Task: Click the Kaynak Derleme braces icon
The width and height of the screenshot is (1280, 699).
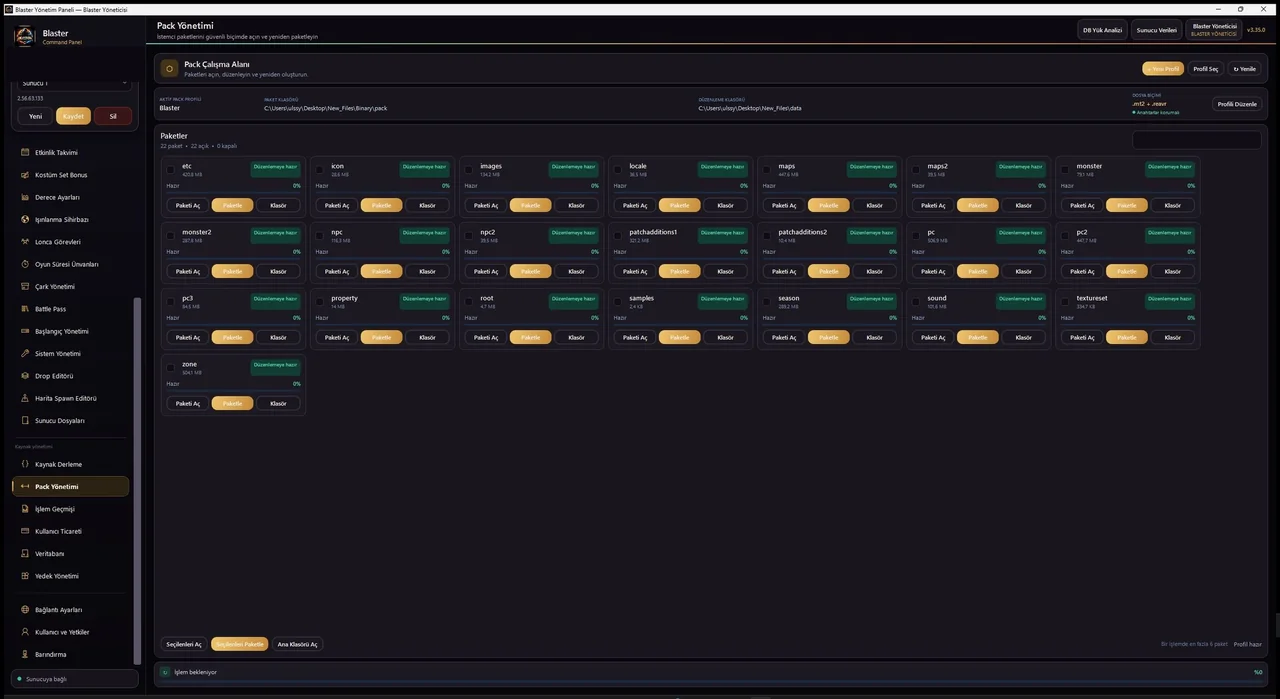Action: coord(24,464)
